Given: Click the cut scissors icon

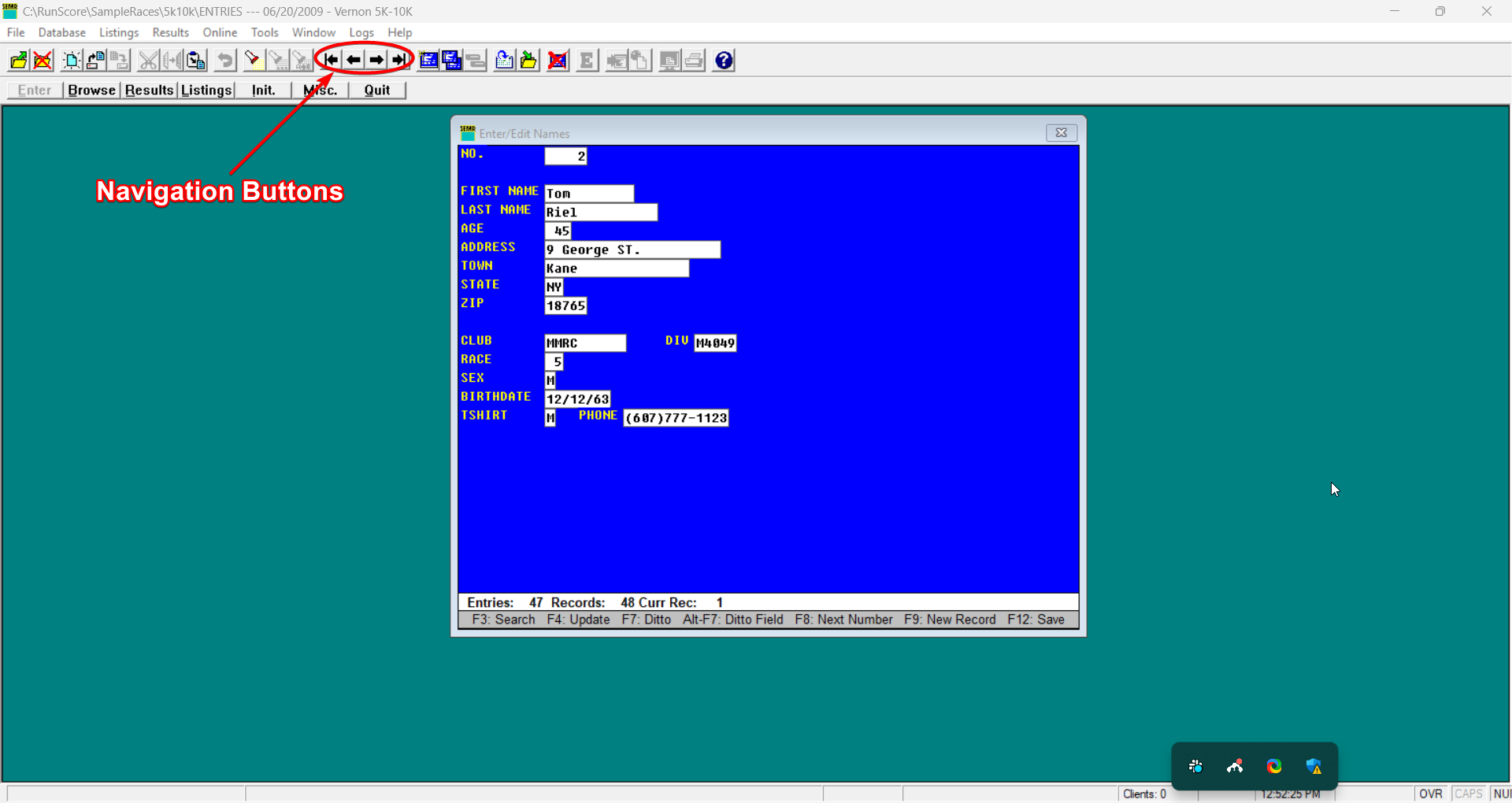Looking at the screenshot, I should (148, 61).
